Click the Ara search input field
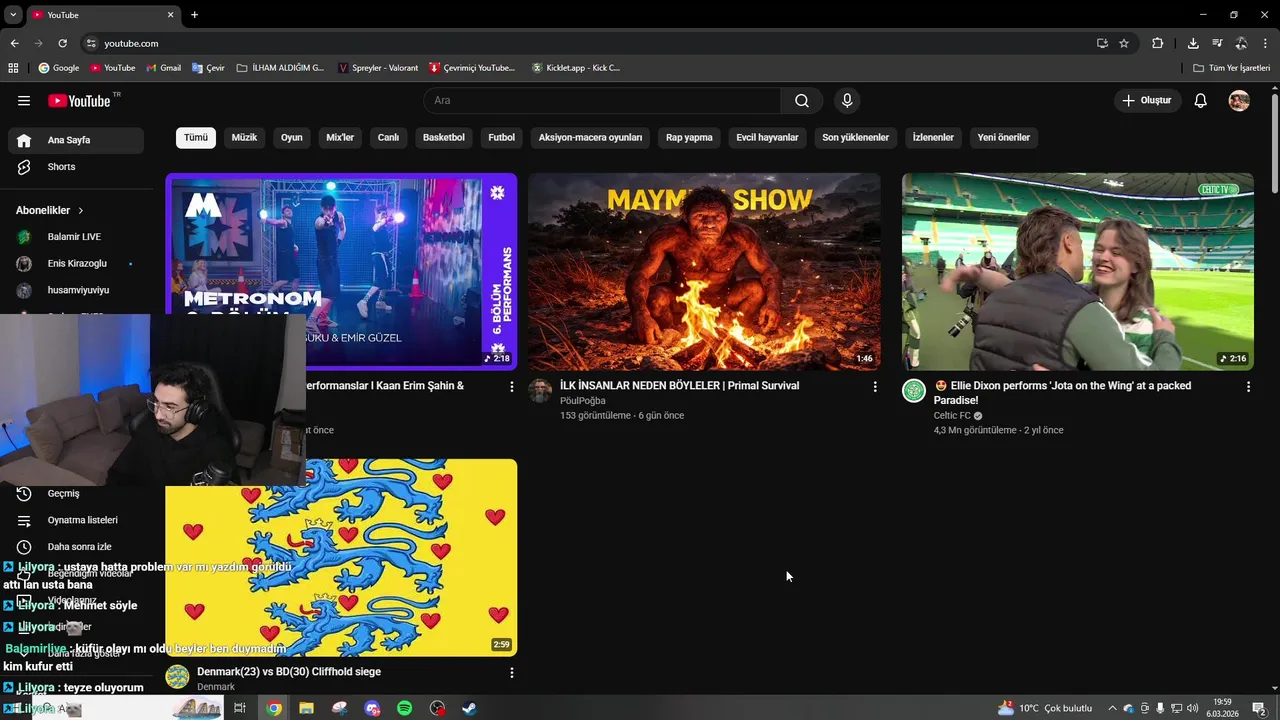Viewport: 1280px width, 720px height. [x=602, y=101]
